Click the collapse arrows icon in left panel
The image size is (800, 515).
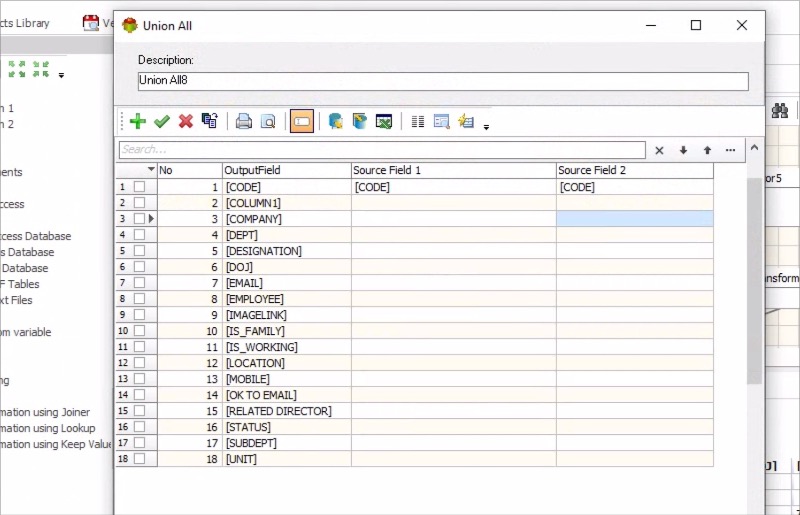tap(41, 69)
